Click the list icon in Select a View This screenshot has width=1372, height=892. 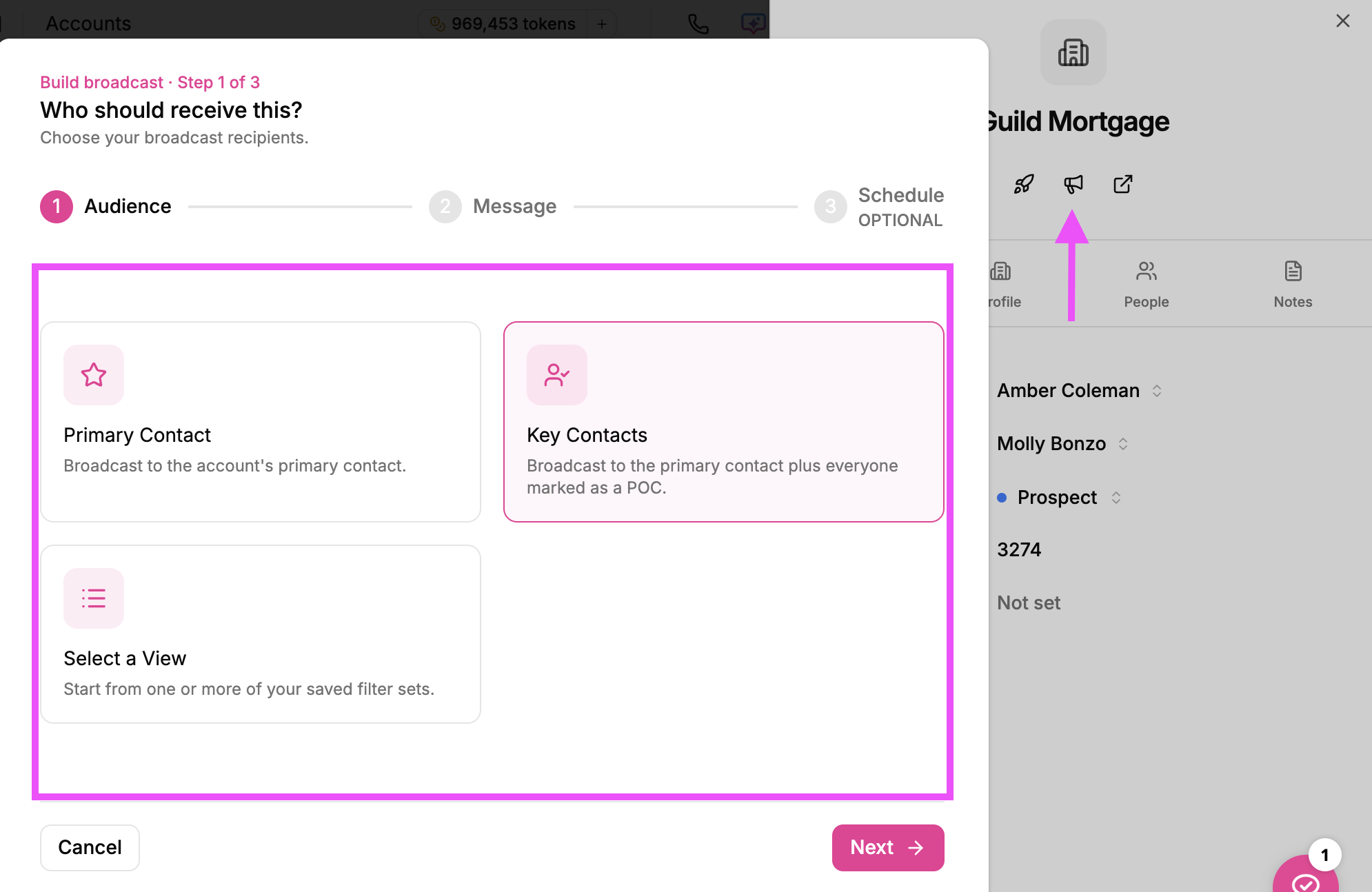tap(94, 598)
